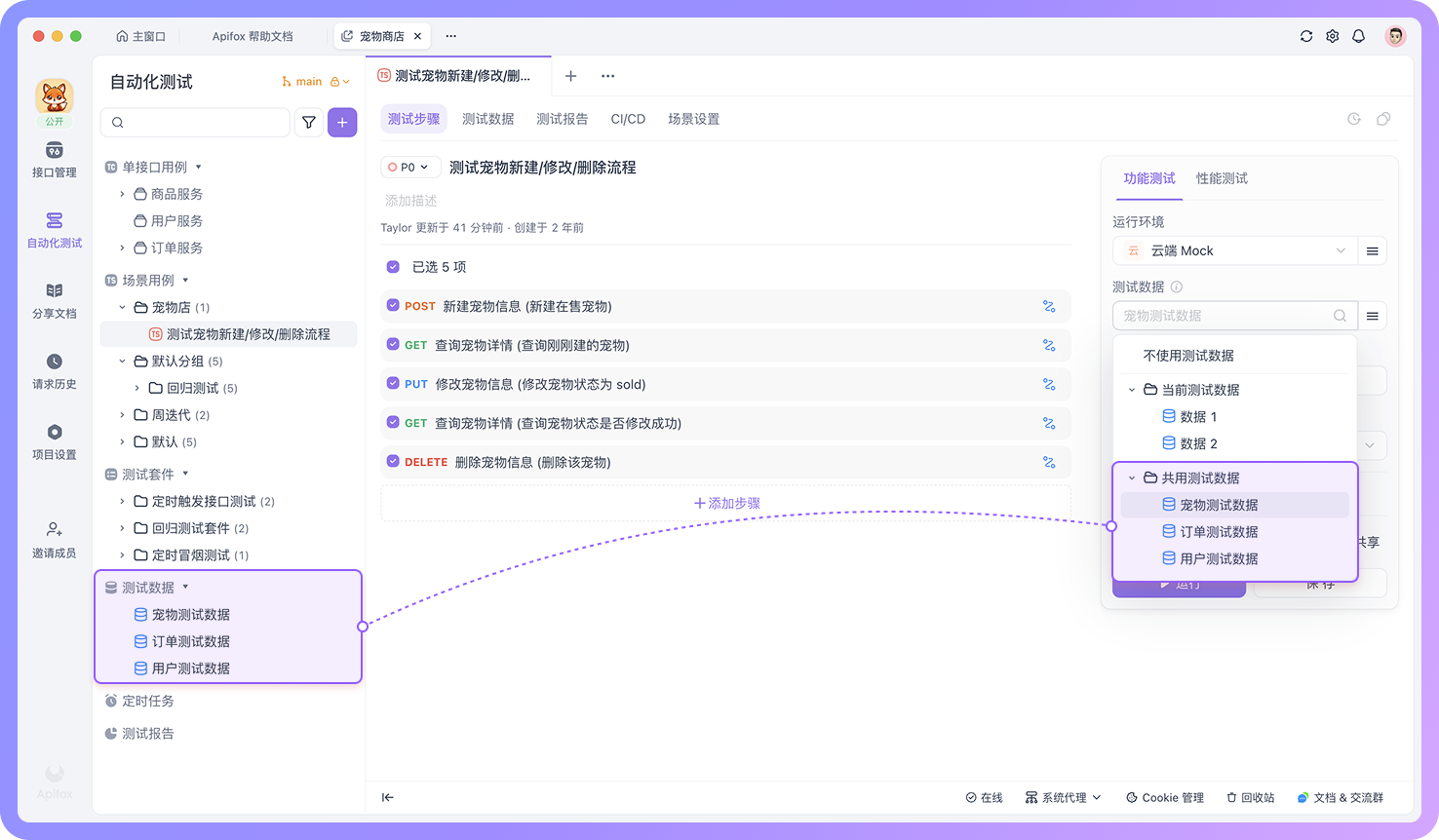
Task: Open 请求历史 panel
Action: (54, 371)
